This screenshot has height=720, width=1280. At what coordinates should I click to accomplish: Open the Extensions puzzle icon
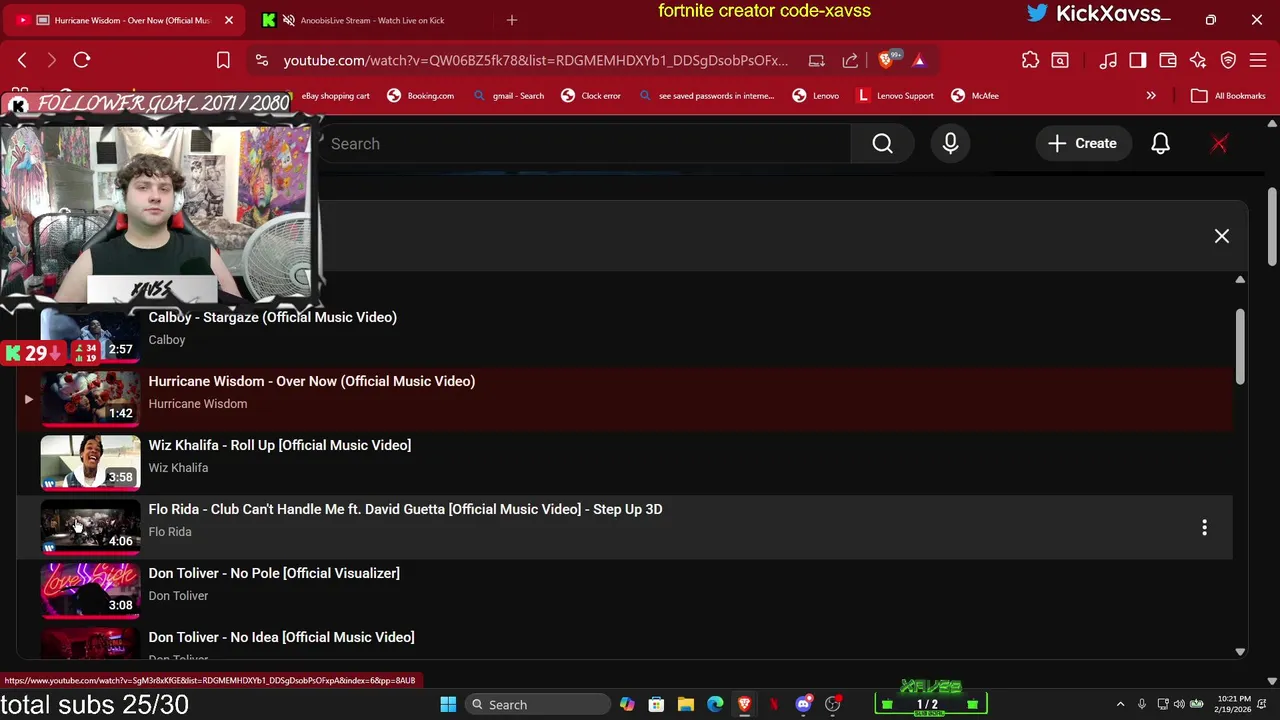(x=1030, y=60)
